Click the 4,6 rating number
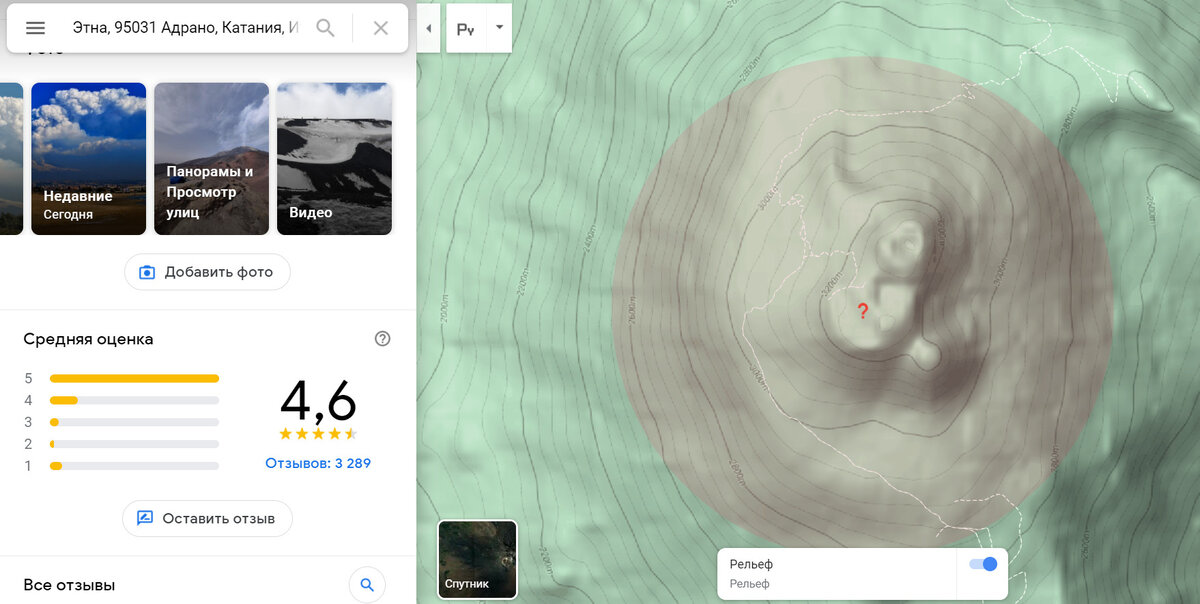1200x604 pixels. (x=318, y=401)
